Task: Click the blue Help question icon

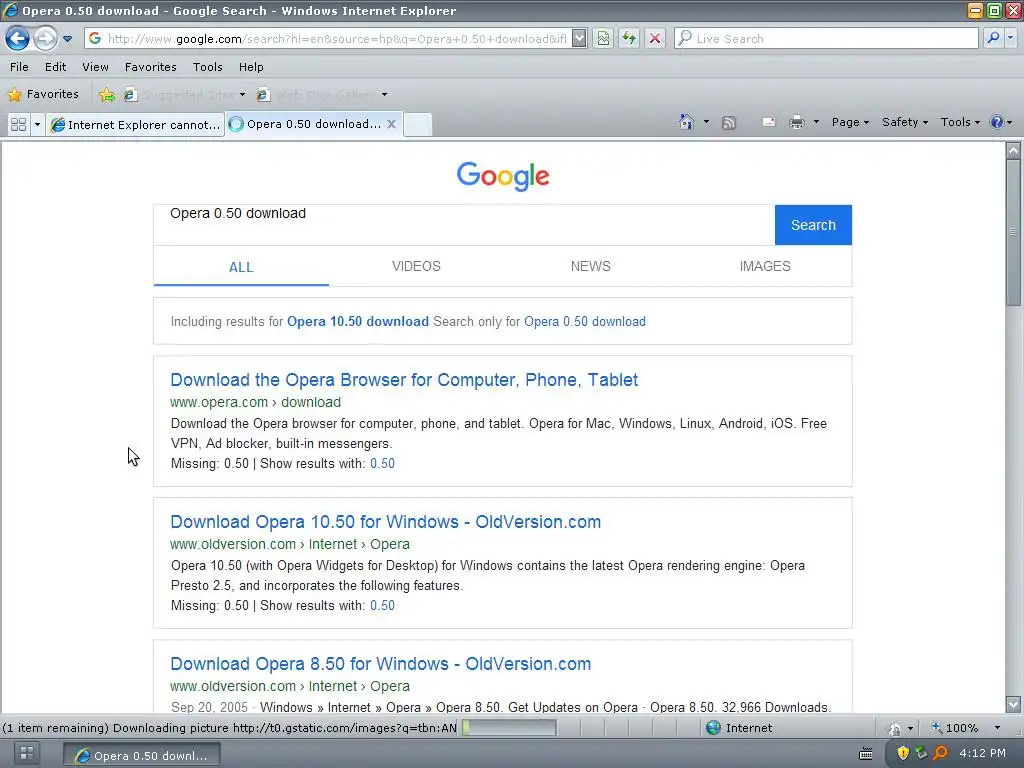Action: click(x=997, y=122)
